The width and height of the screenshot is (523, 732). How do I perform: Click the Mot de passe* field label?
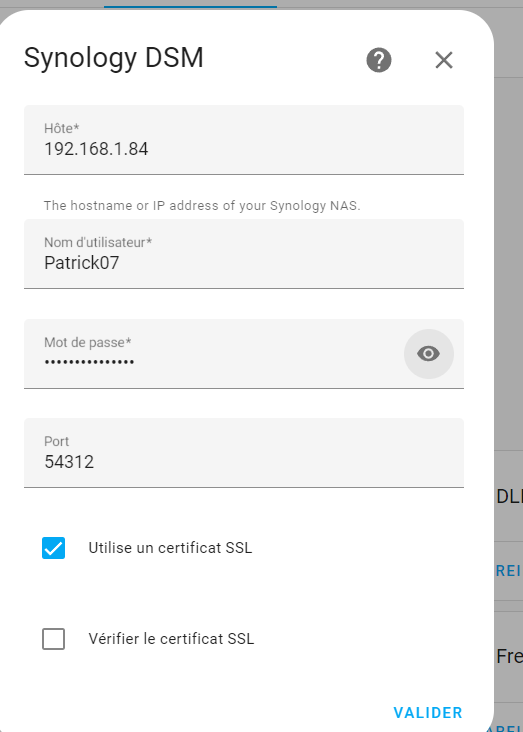point(88,343)
